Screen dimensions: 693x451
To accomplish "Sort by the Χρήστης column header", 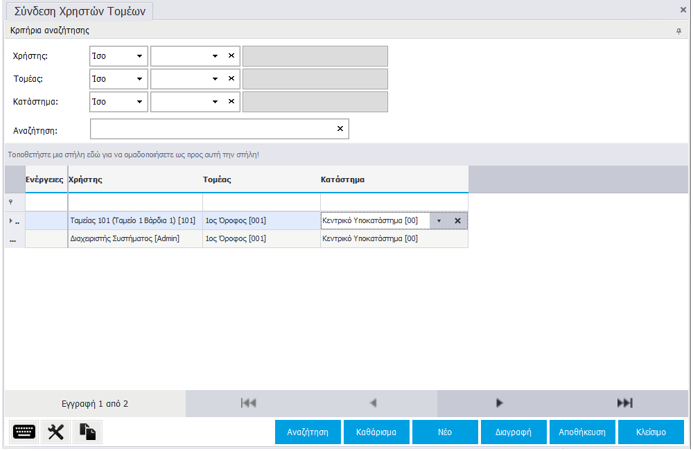I will [x=134, y=179].
